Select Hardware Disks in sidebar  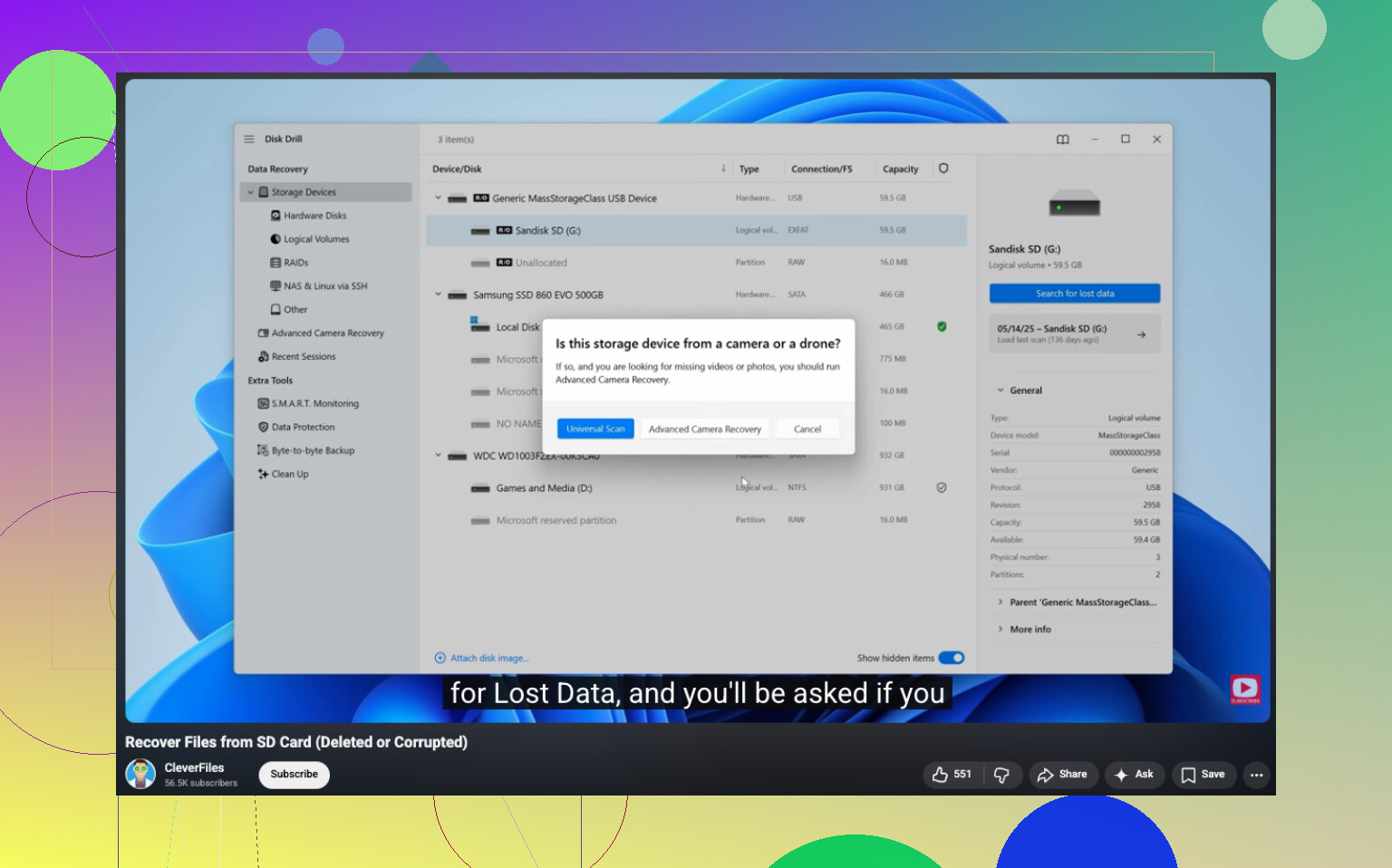(x=308, y=216)
